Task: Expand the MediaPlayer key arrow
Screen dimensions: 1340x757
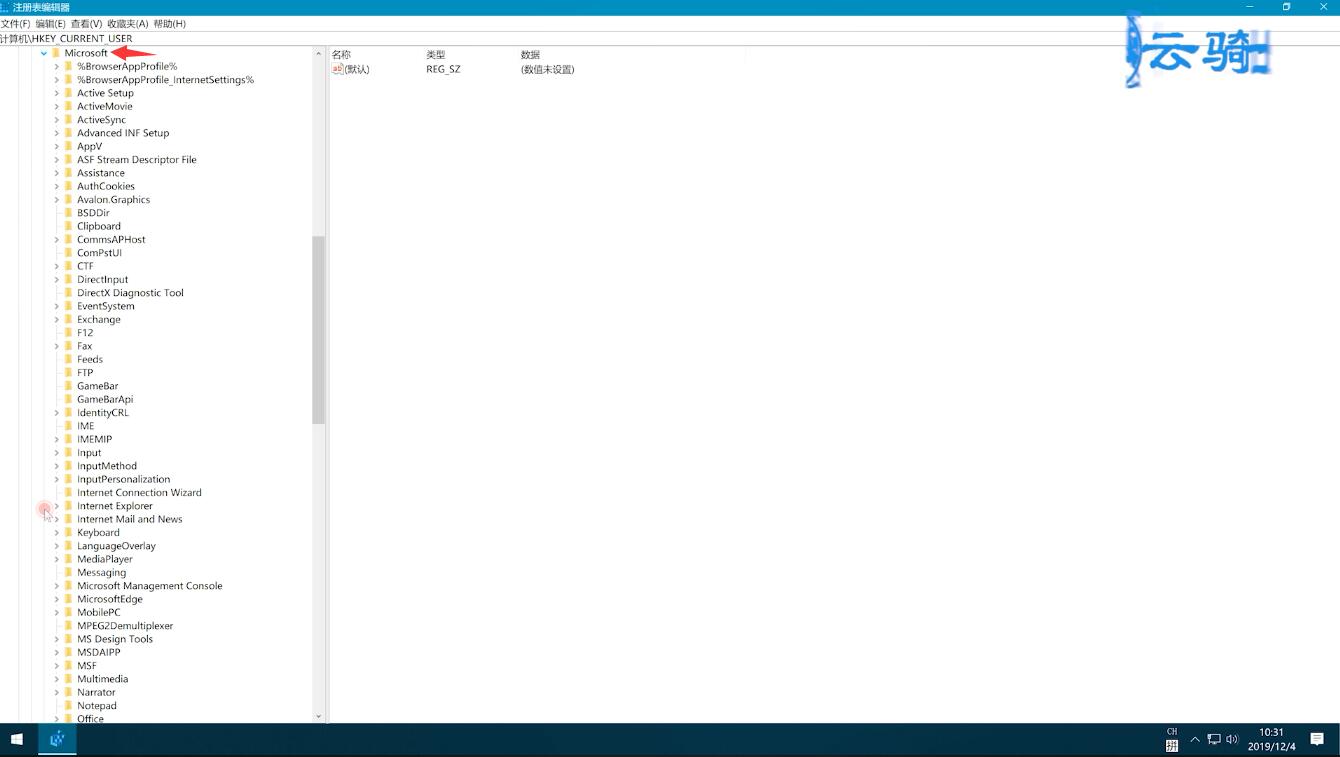Action: [x=56, y=559]
